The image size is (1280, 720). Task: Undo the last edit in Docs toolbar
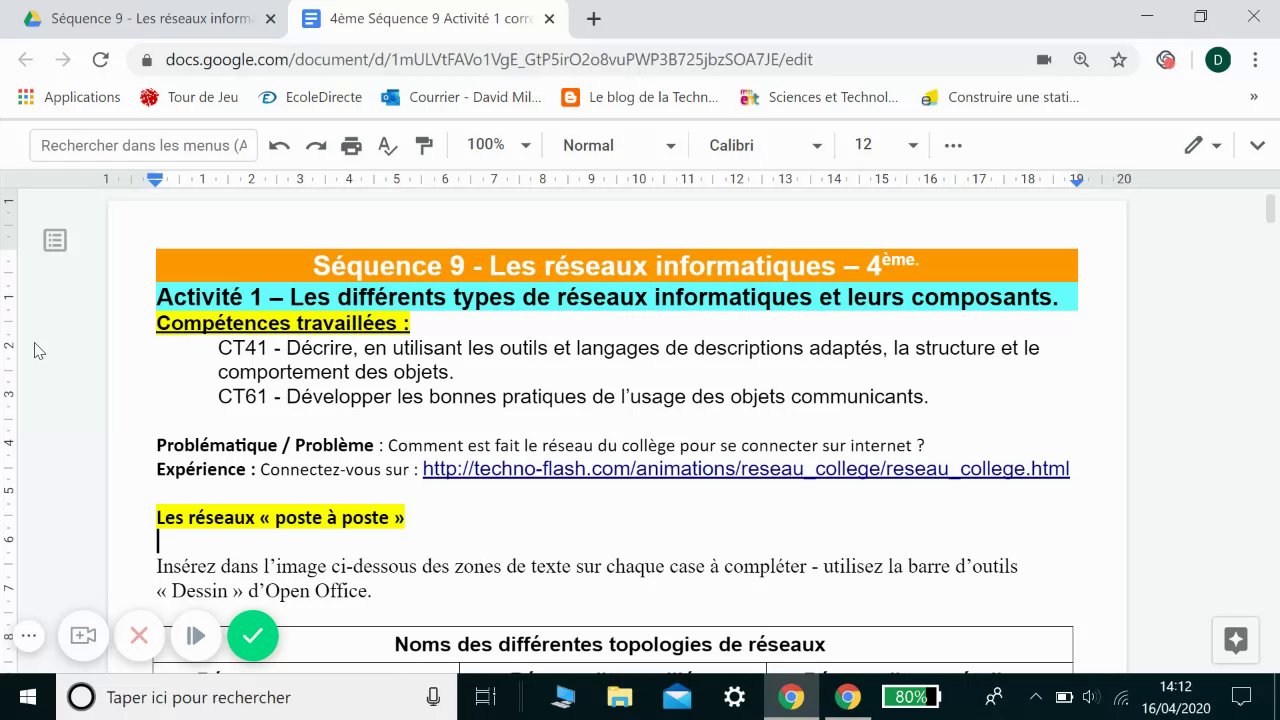tap(279, 146)
